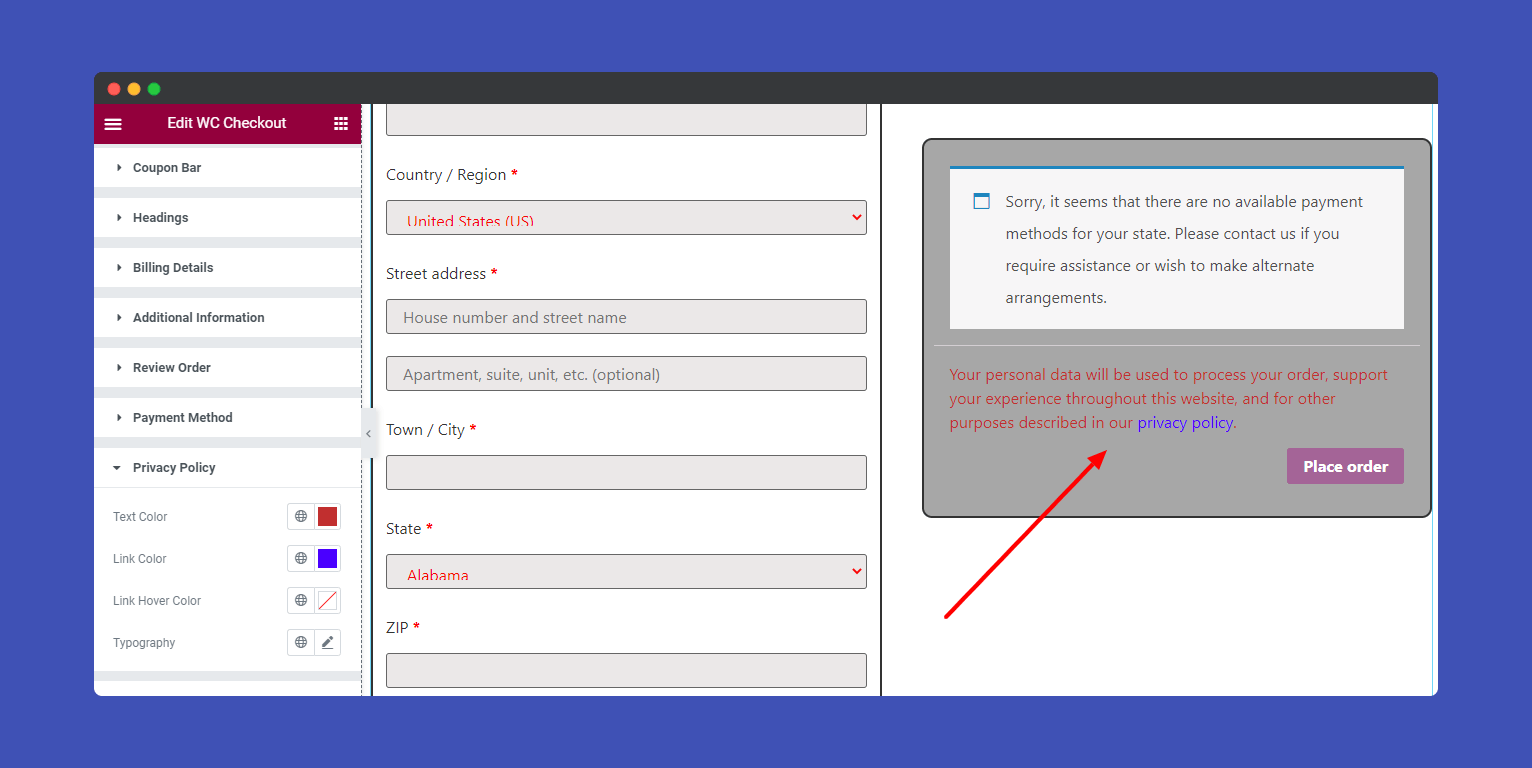Expand the Billing Details section
This screenshot has height=768, width=1532.
[x=173, y=268]
